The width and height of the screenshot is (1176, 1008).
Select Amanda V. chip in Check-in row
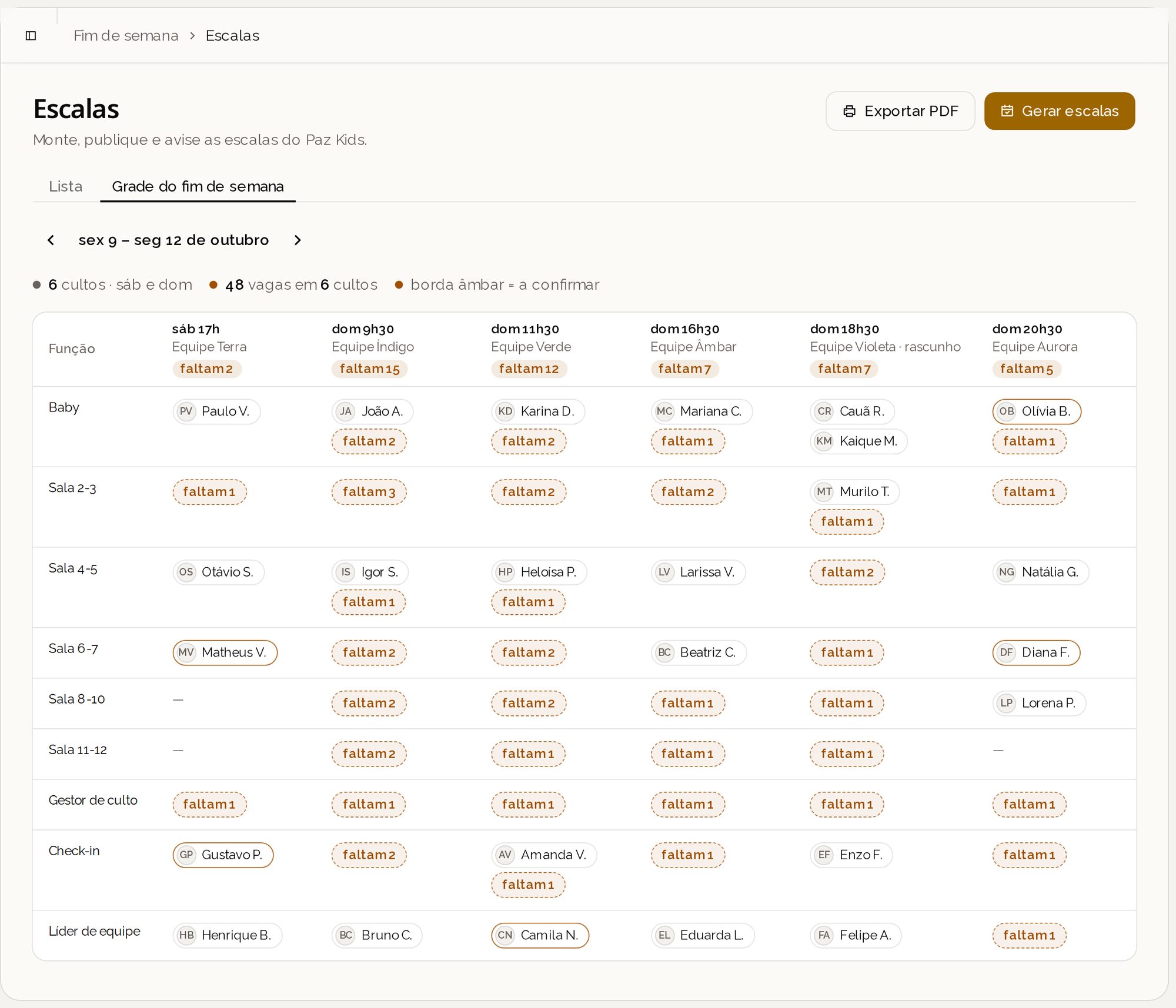[x=544, y=855]
